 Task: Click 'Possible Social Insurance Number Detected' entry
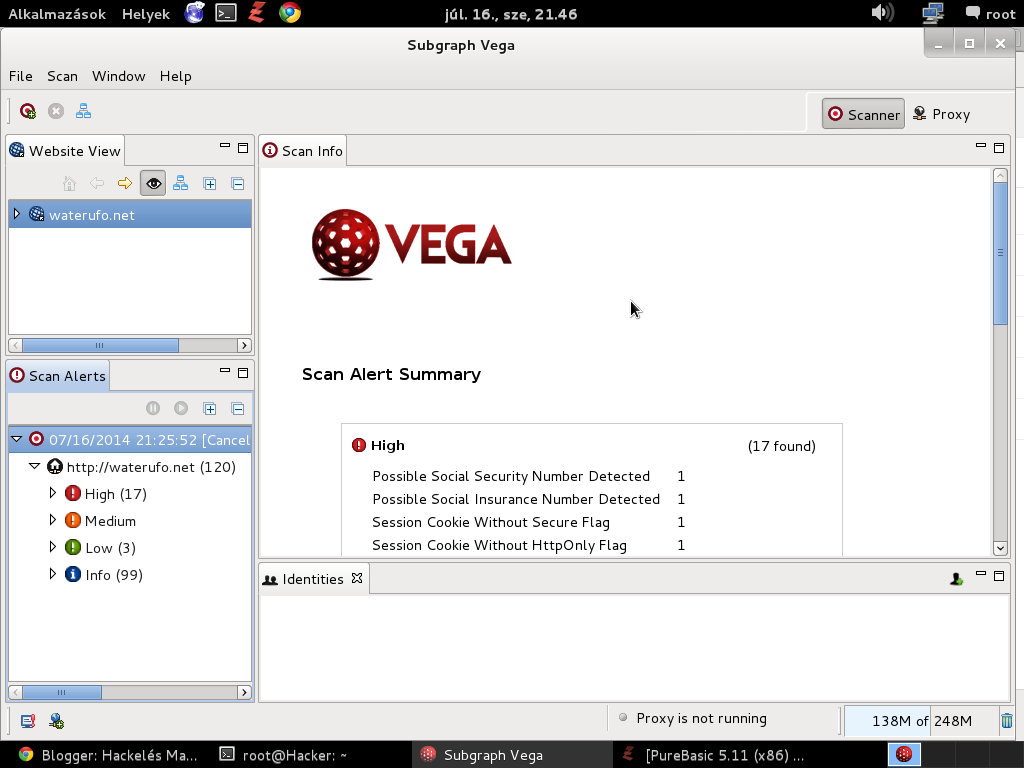point(516,499)
